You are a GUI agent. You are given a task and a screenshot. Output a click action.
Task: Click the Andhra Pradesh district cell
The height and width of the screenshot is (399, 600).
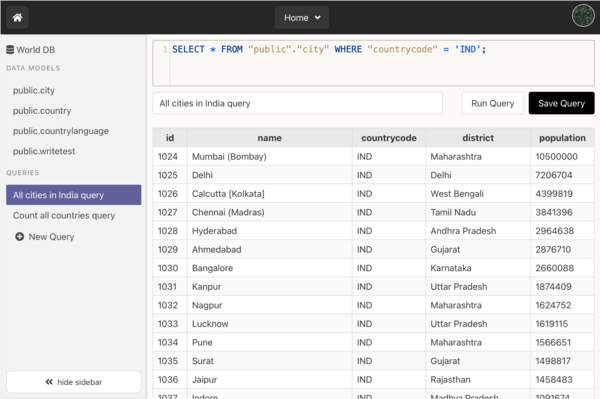[x=478, y=231]
